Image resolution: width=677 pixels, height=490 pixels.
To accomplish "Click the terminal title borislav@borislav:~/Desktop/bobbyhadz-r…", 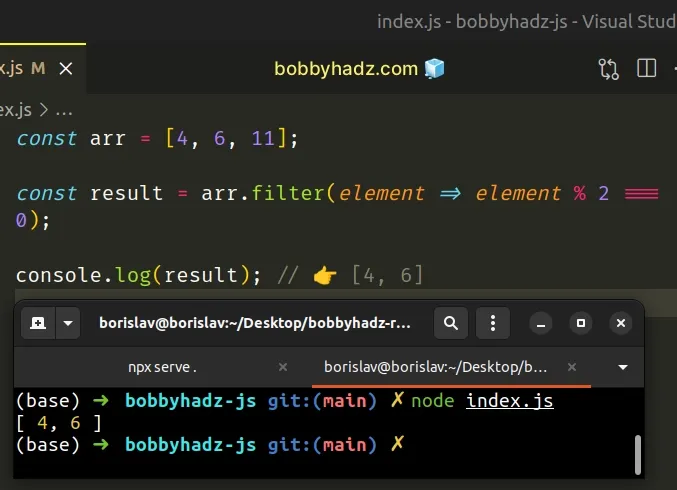I will 255,323.
